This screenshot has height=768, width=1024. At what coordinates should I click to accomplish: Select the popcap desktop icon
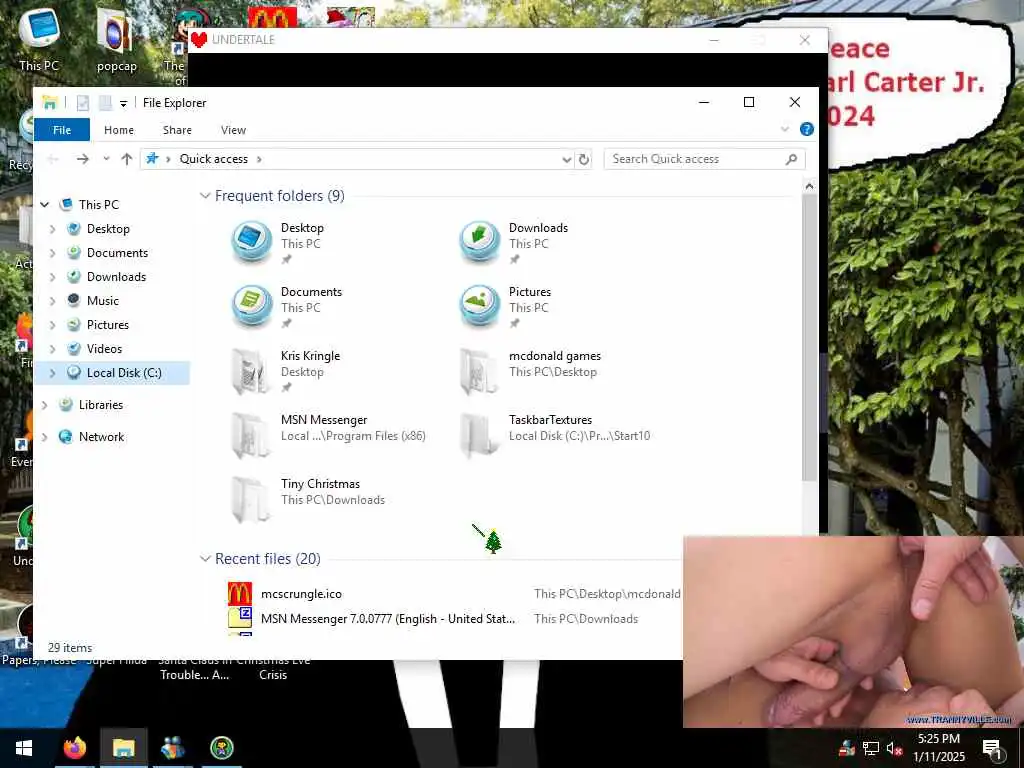[116, 39]
